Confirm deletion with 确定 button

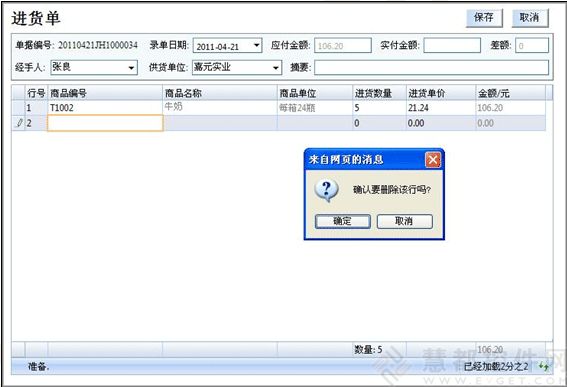[342, 221]
